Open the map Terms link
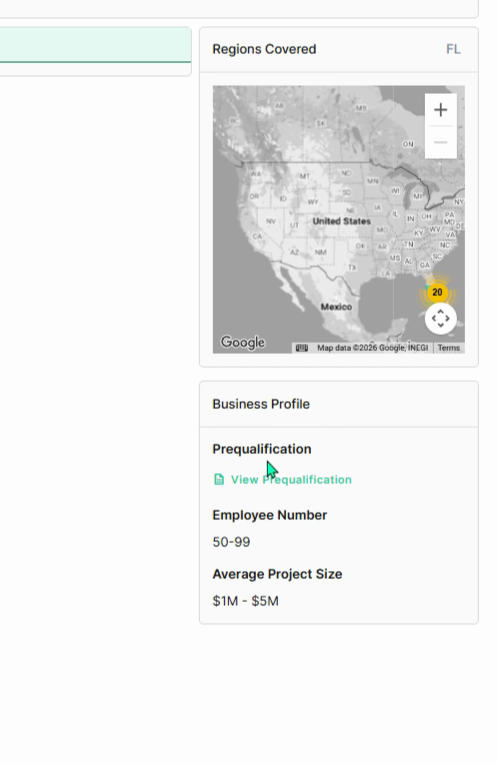Screen dimensions: 497x765 [x=449, y=348]
